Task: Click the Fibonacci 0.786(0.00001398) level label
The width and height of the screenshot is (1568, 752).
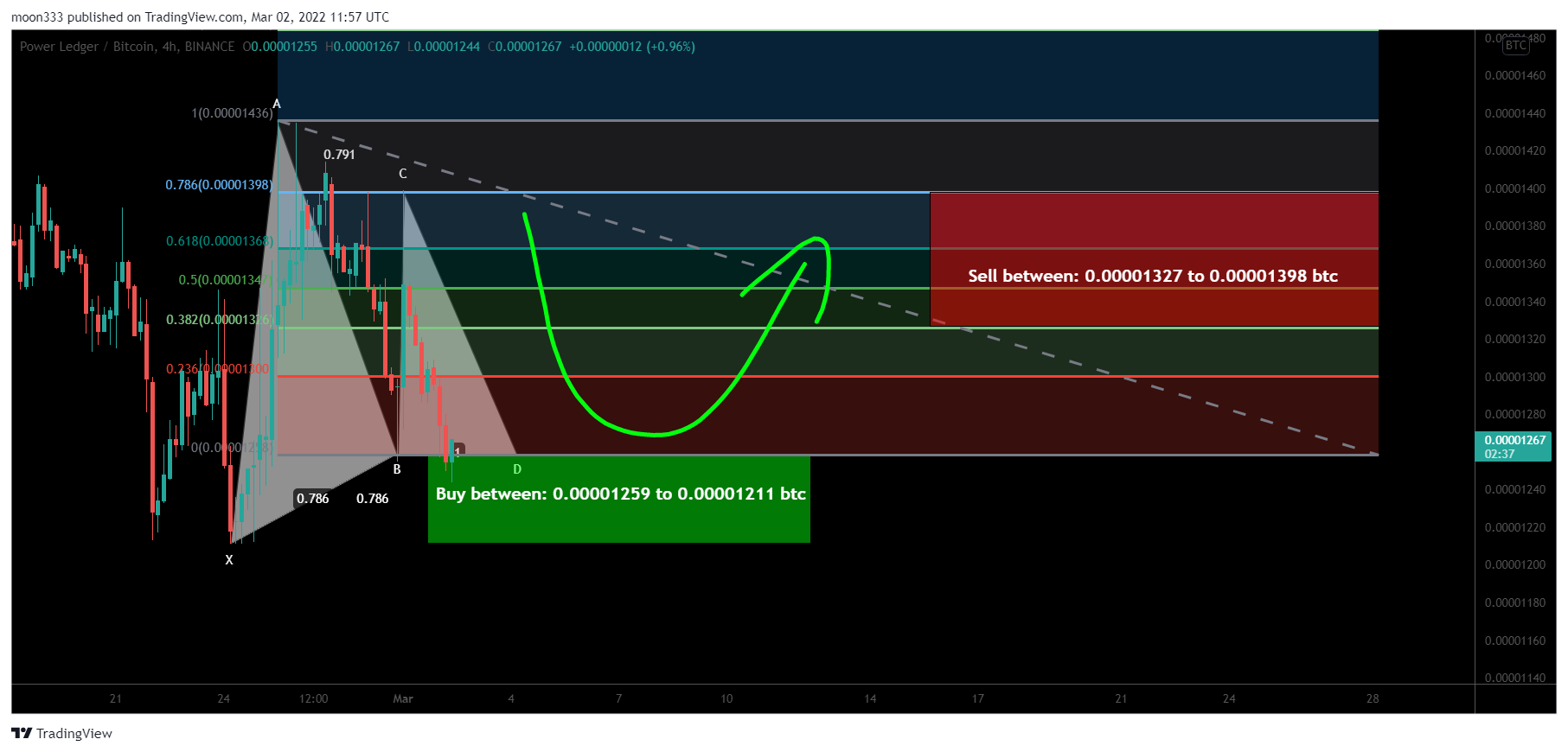Action: (x=219, y=185)
